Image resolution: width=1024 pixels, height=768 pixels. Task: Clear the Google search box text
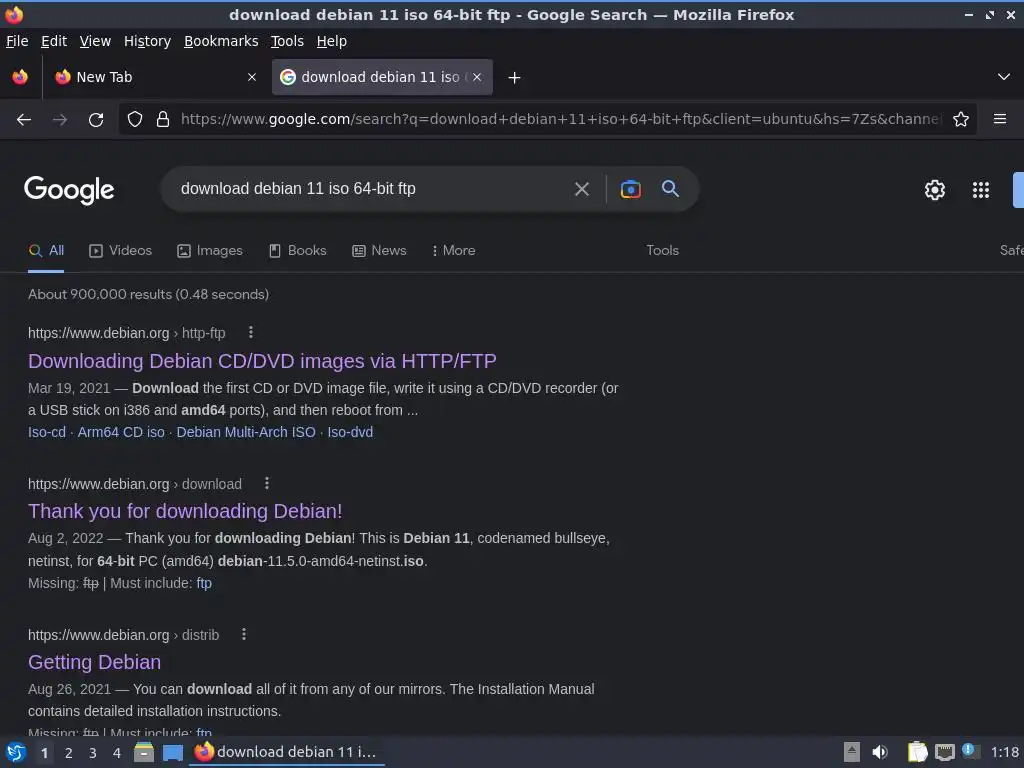coord(581,189)
